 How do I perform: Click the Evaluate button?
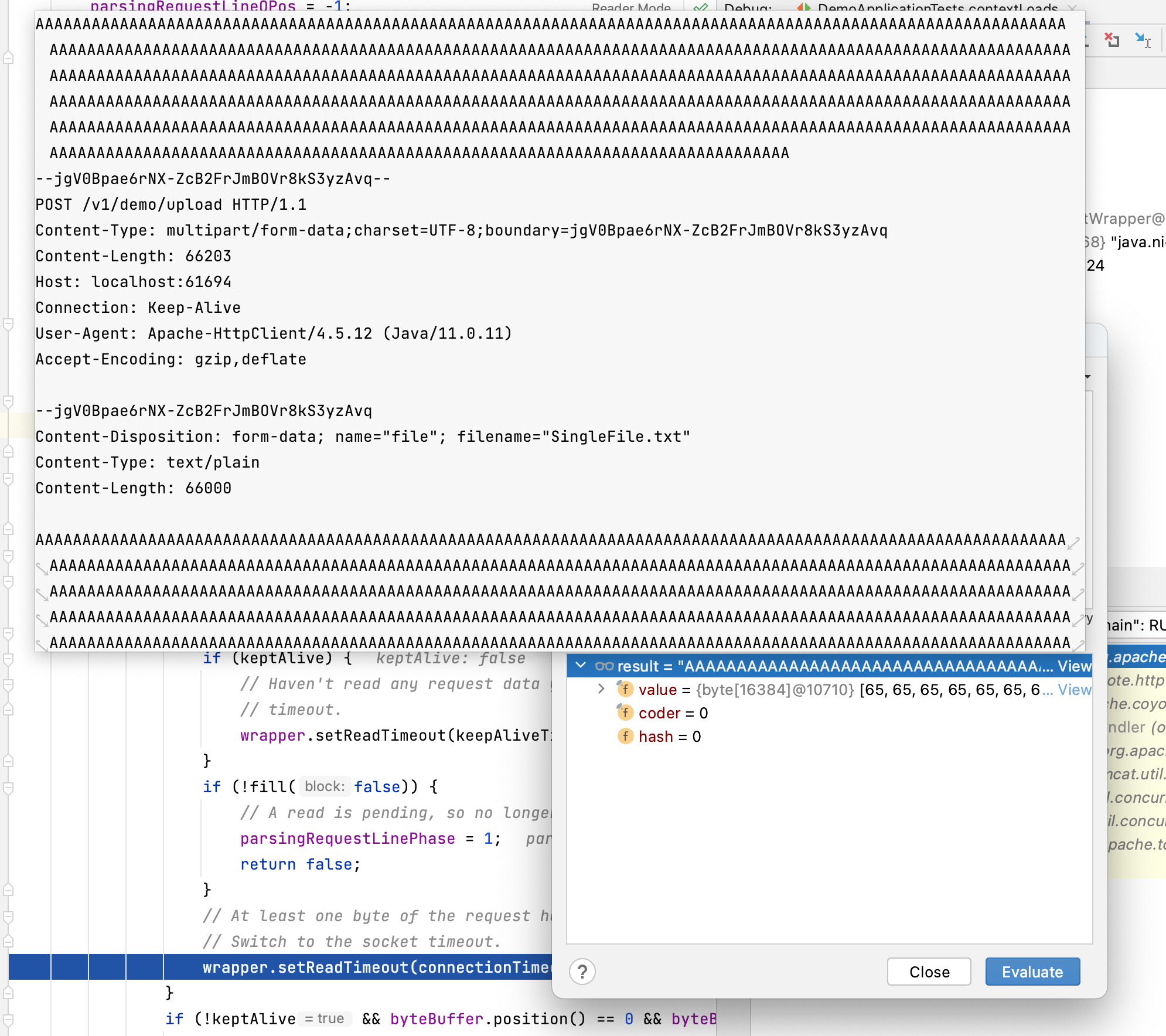click(1032, 972)
